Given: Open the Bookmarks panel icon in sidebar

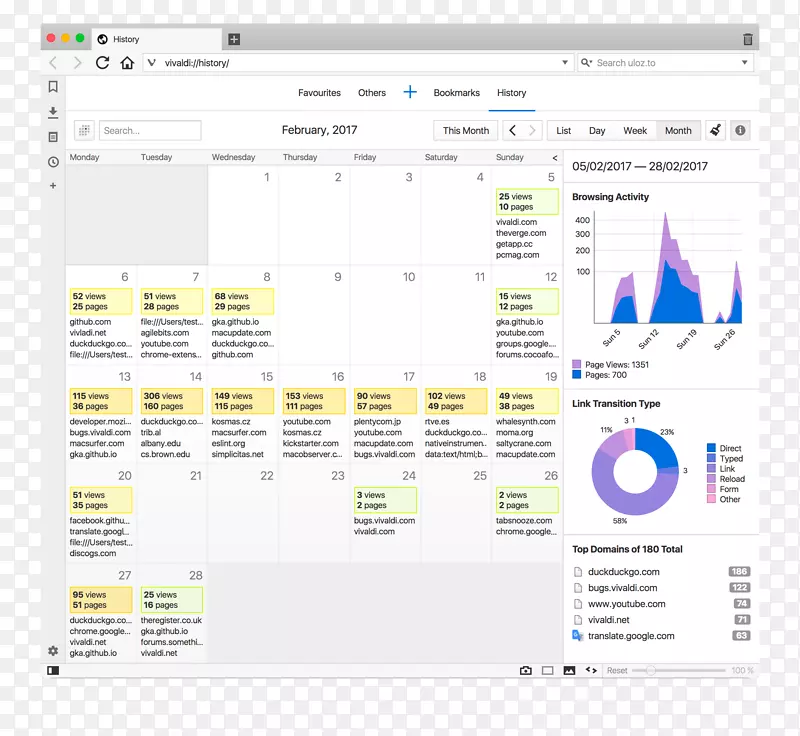Looking at the screenshot, I should [53, 87].
